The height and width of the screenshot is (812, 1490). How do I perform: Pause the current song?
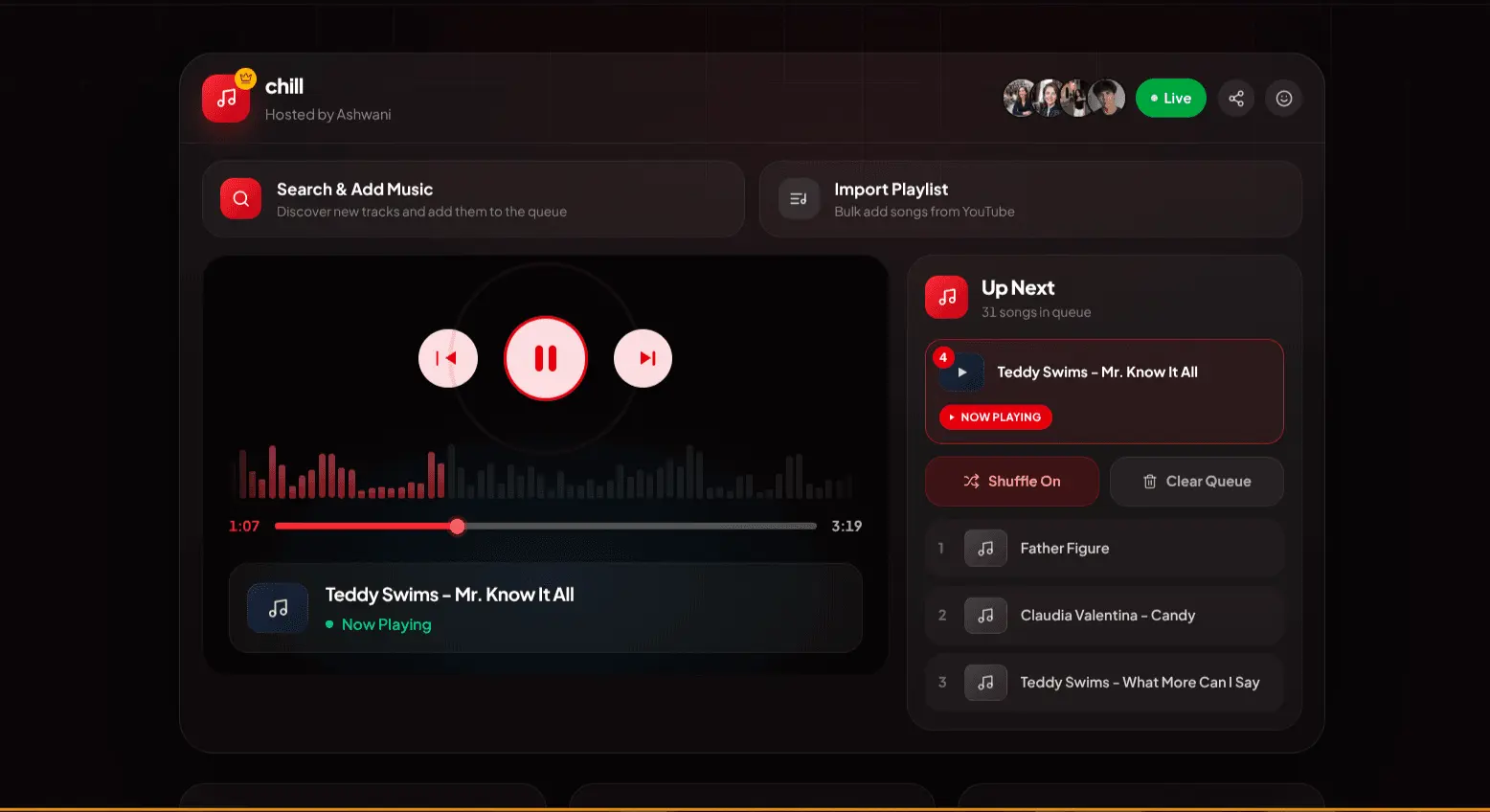tap(546, 358)
